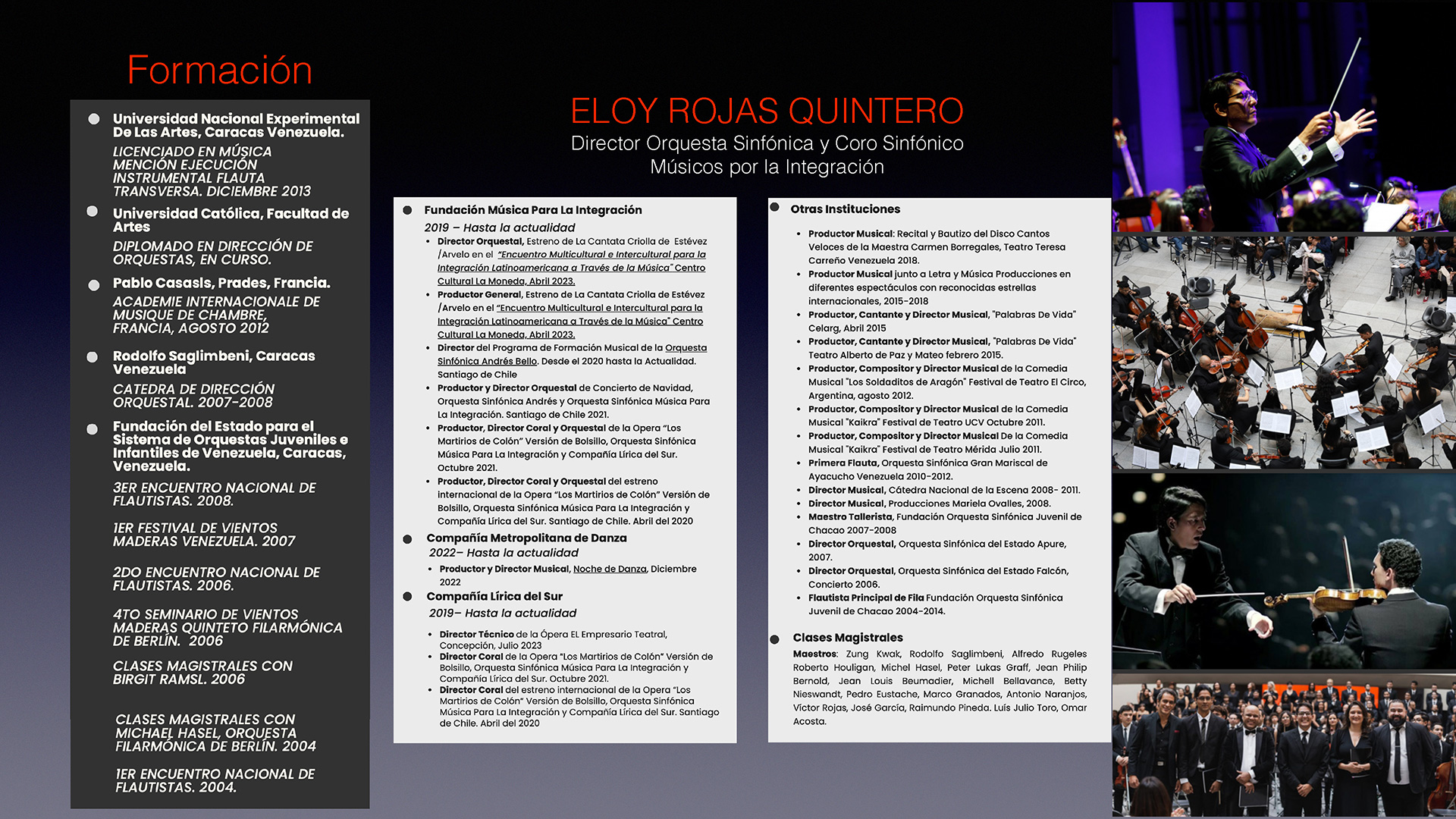Select 'Los Soldaditos de Aragón' Comedia Musical item
Image resolution: width=1456 pixels, height=819 pixels.
947,382
